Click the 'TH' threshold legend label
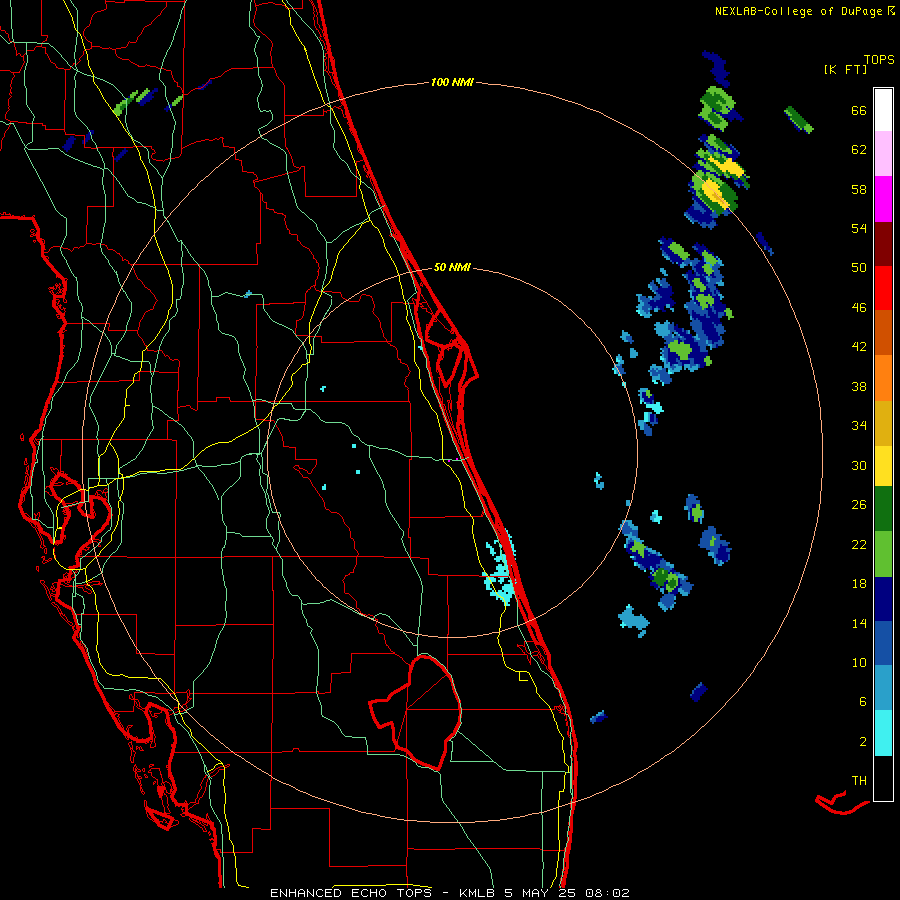Viewport: 900px width, 900px height. (859, 781)
